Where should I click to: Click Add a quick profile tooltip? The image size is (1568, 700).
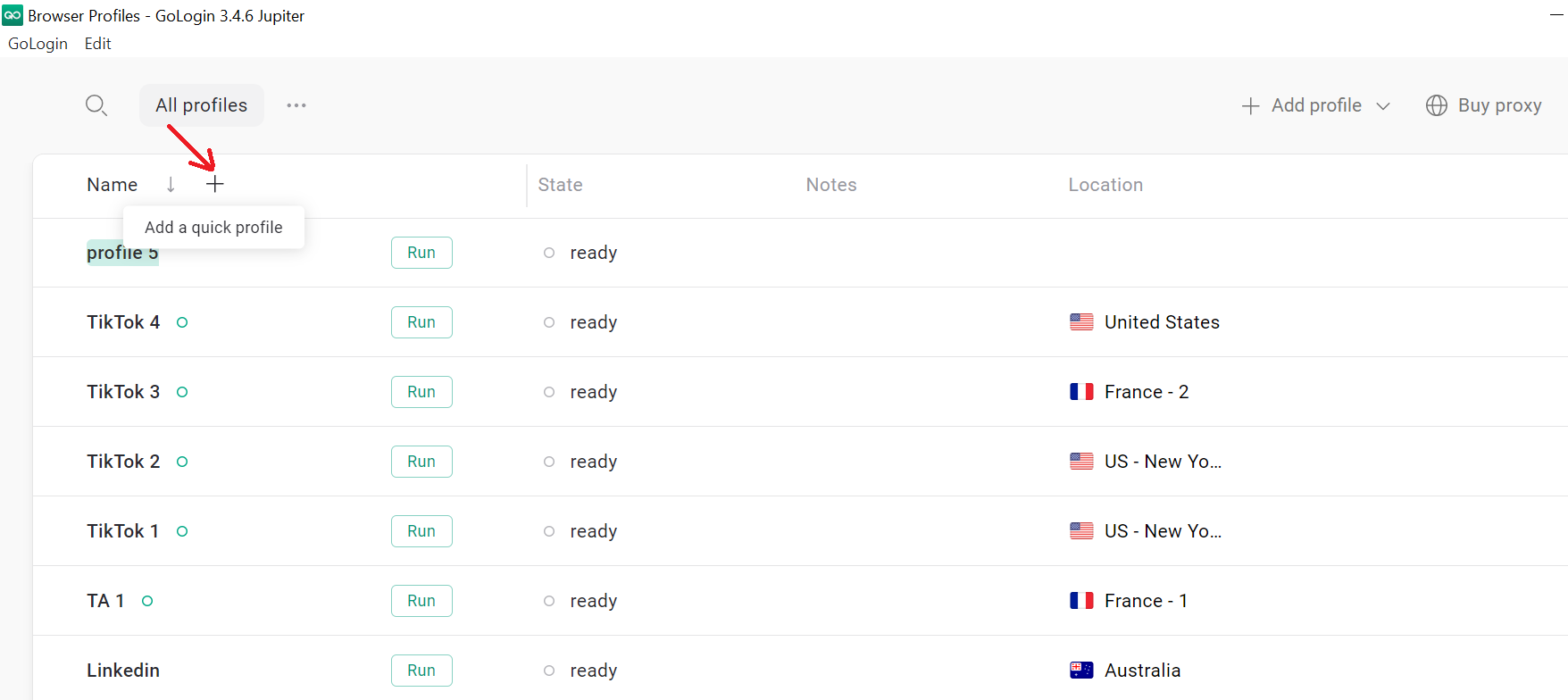click(x=213, y=228)
